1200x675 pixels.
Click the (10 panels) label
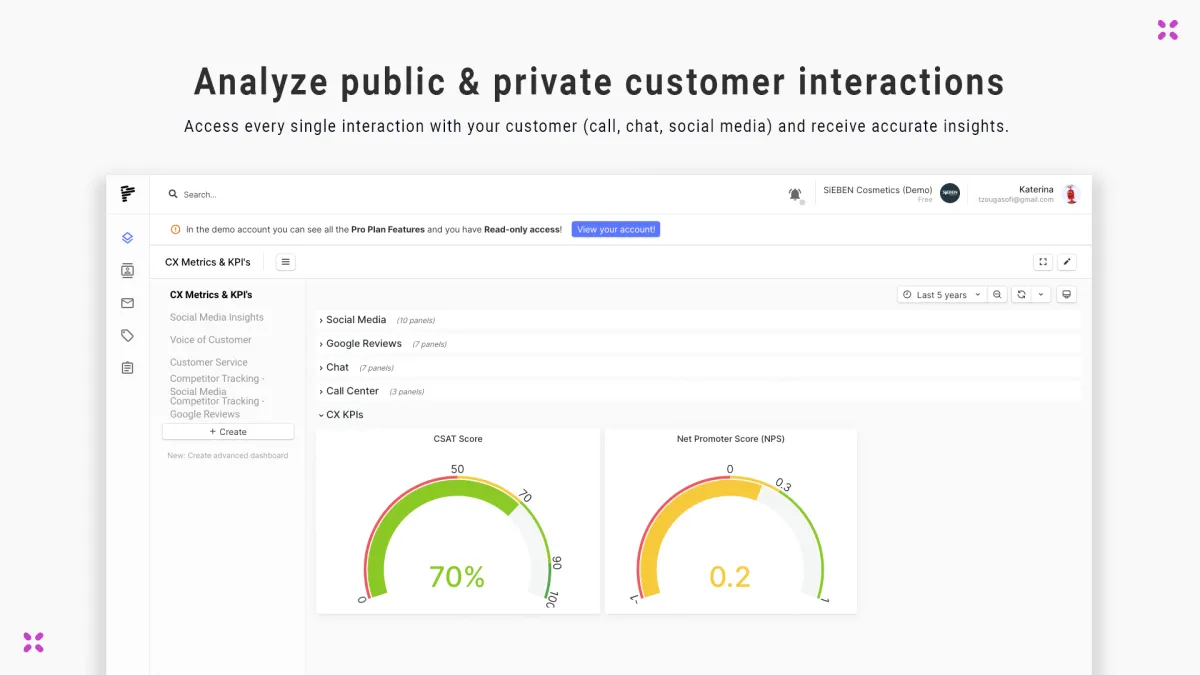(x=416, y=321)
